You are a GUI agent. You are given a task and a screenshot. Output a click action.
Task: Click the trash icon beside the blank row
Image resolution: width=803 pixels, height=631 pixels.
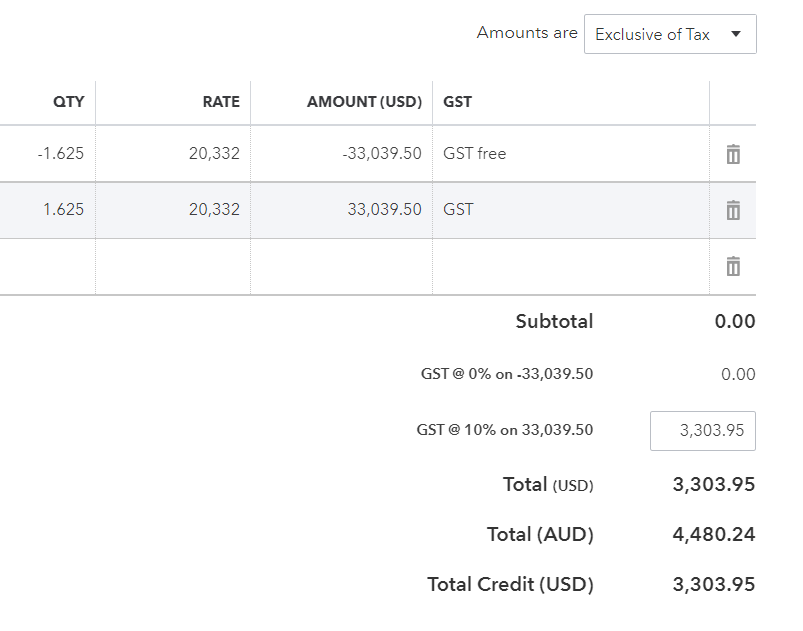[733, 265]
